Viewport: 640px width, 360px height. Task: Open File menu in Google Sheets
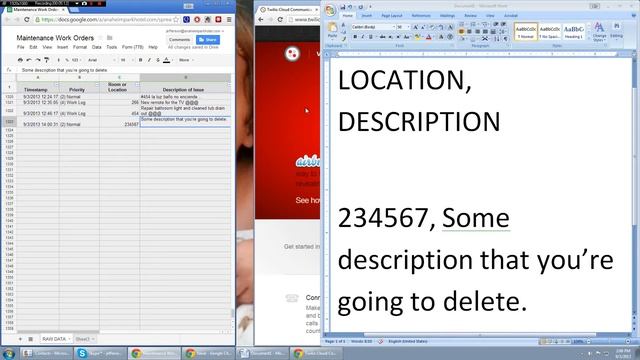pos(20,47)
